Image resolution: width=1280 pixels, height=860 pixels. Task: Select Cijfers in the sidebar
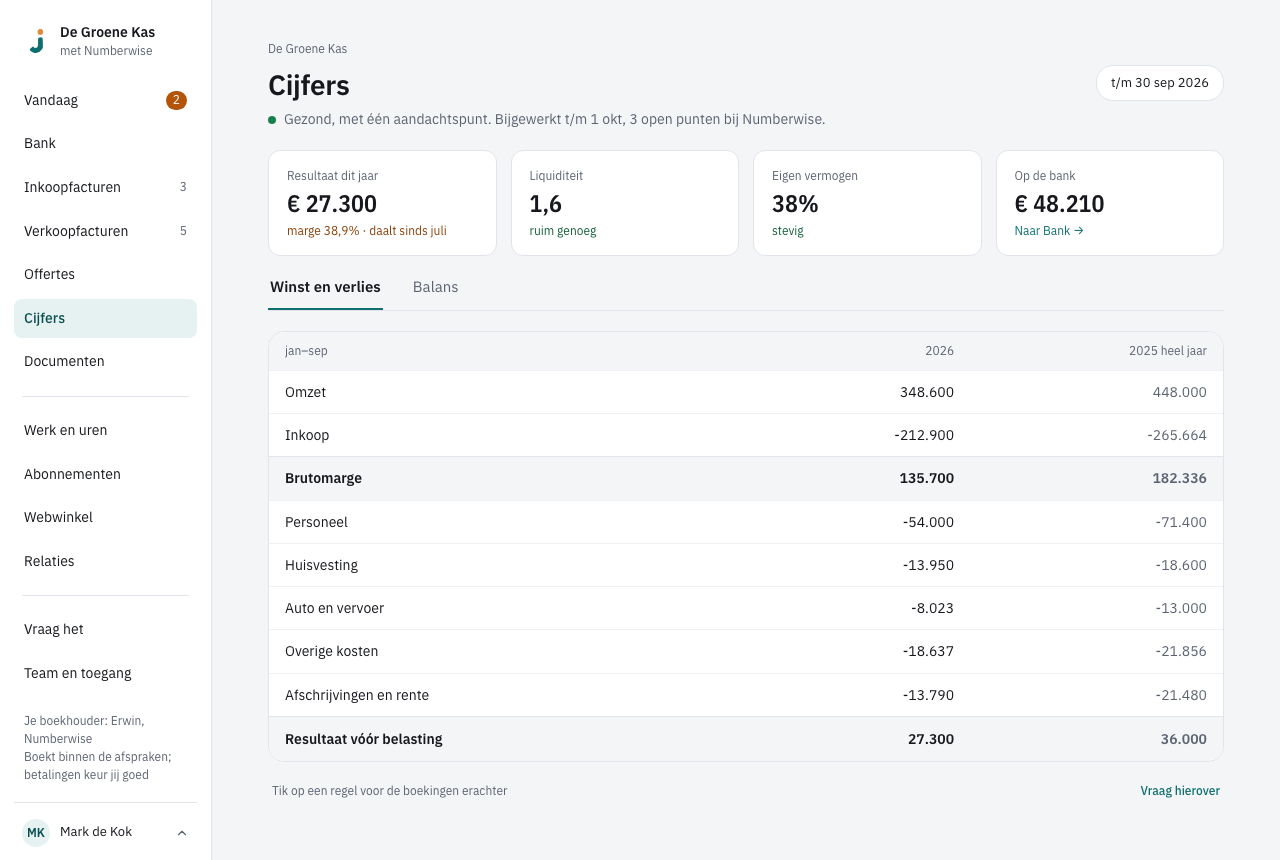[105, 318]
